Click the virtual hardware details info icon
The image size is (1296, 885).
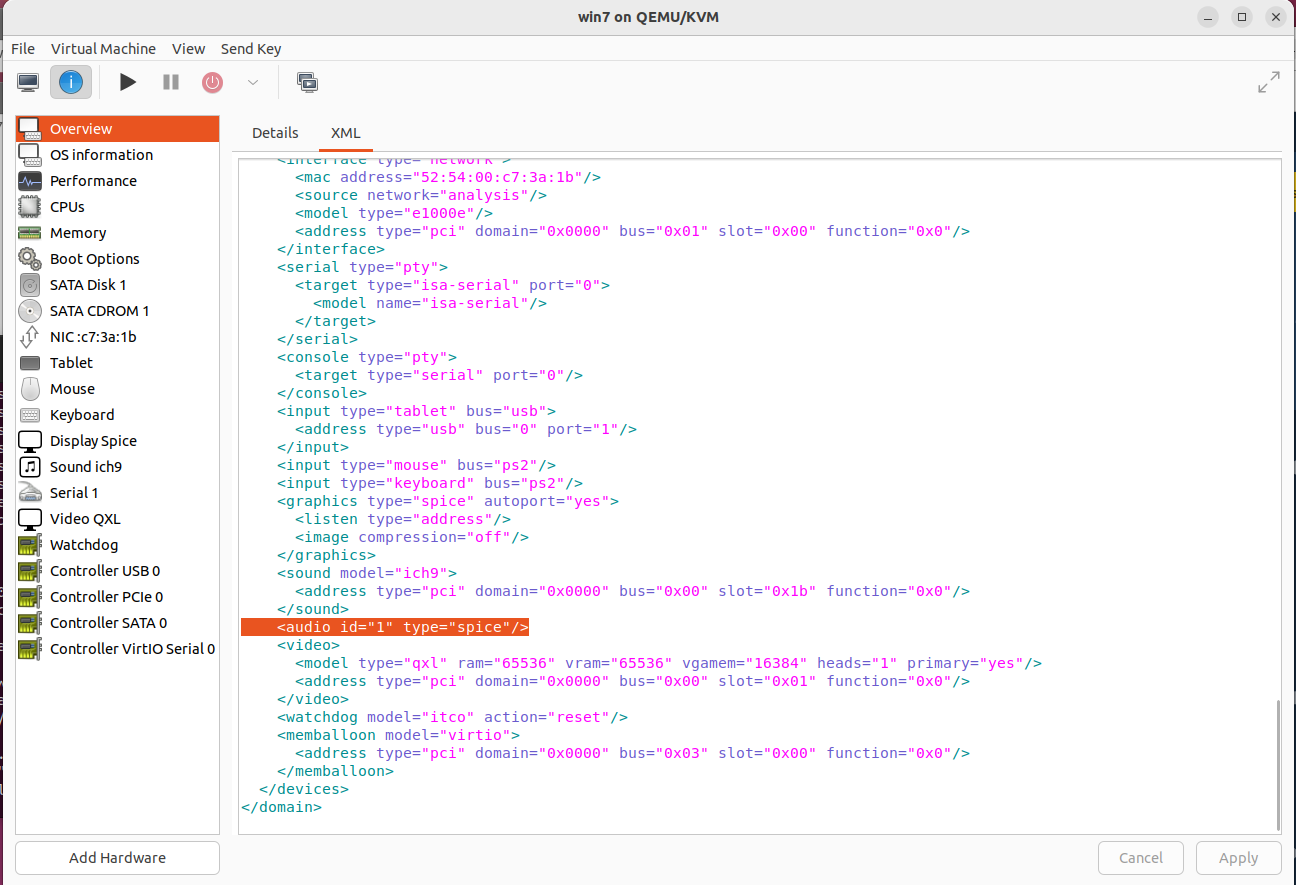[71, 82]
